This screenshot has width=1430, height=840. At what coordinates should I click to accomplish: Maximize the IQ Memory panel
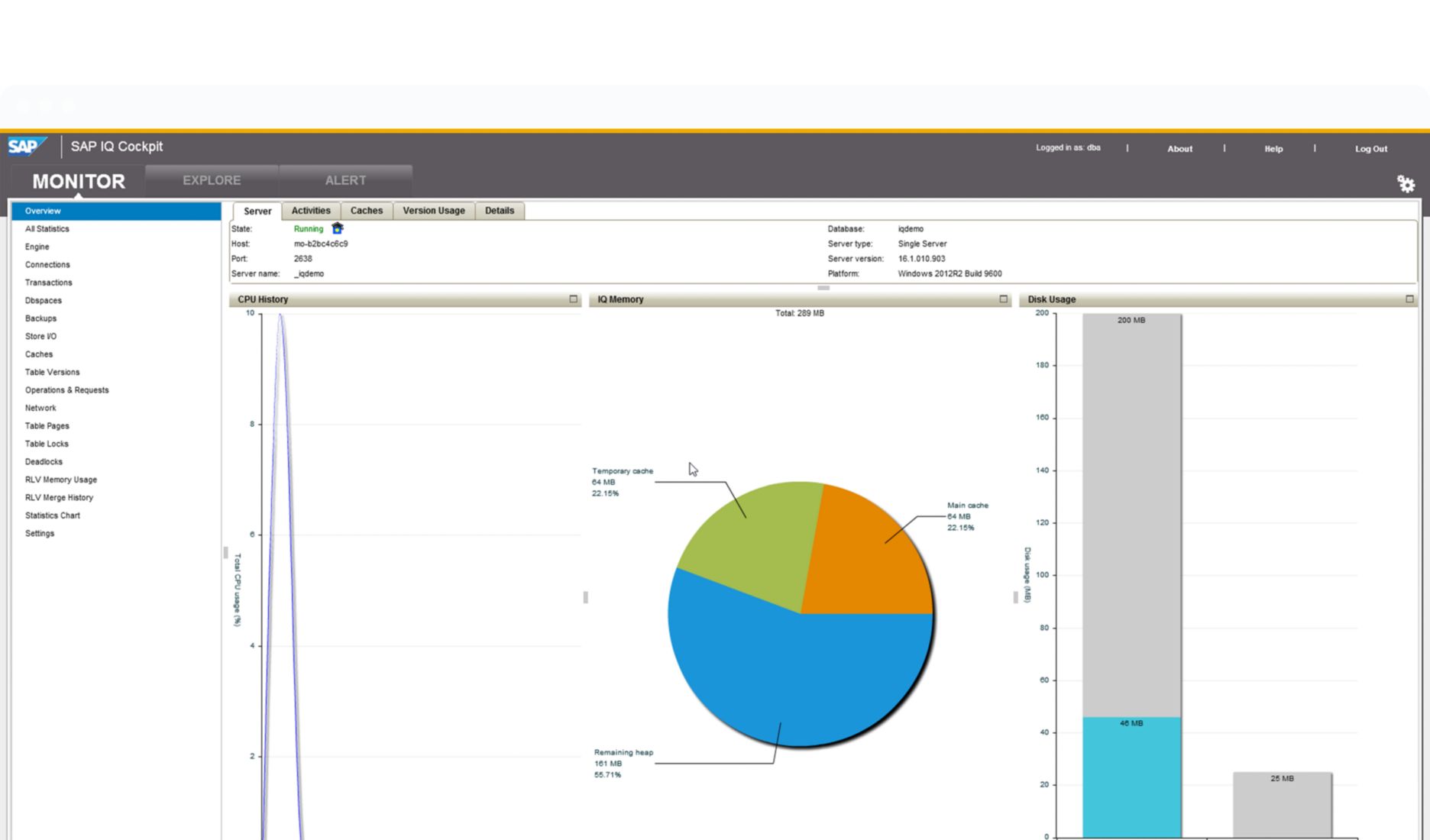(x=1003, y=299)
